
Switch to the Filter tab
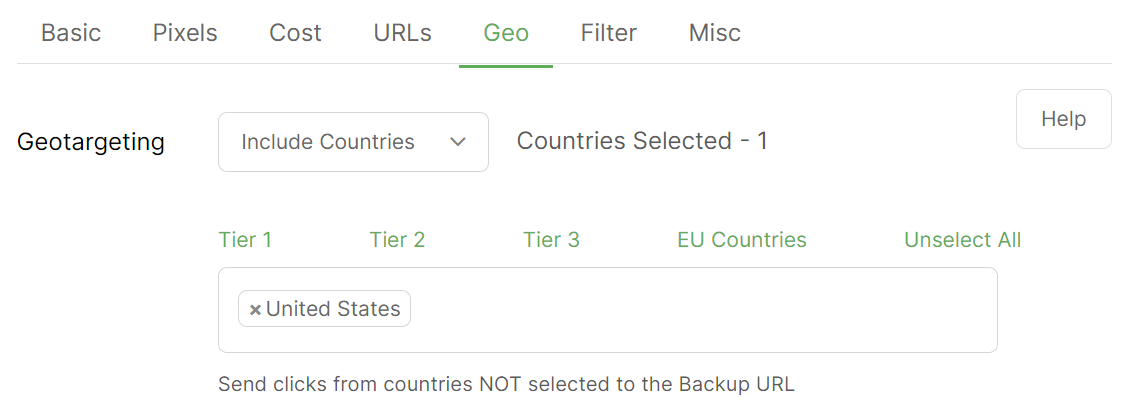tap(608, 33)
